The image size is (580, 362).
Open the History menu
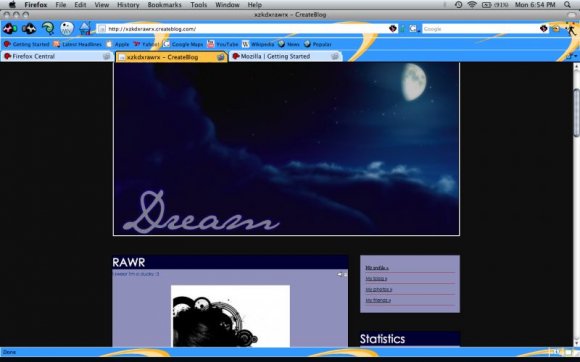(128, 5)
